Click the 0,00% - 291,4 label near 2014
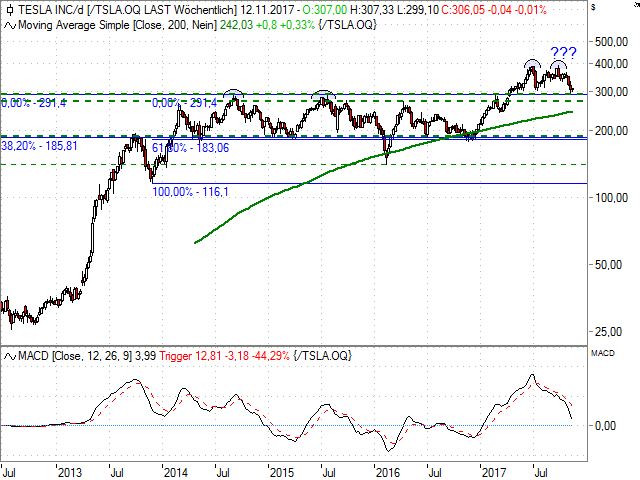This screenshot has height=480, width=640. (184, 102)
